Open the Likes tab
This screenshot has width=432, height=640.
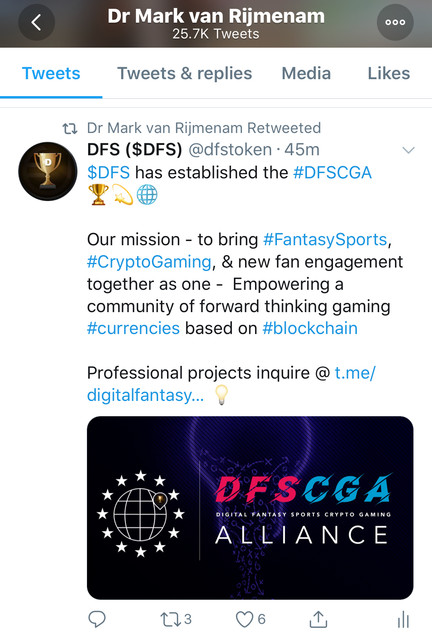point(389,73)
